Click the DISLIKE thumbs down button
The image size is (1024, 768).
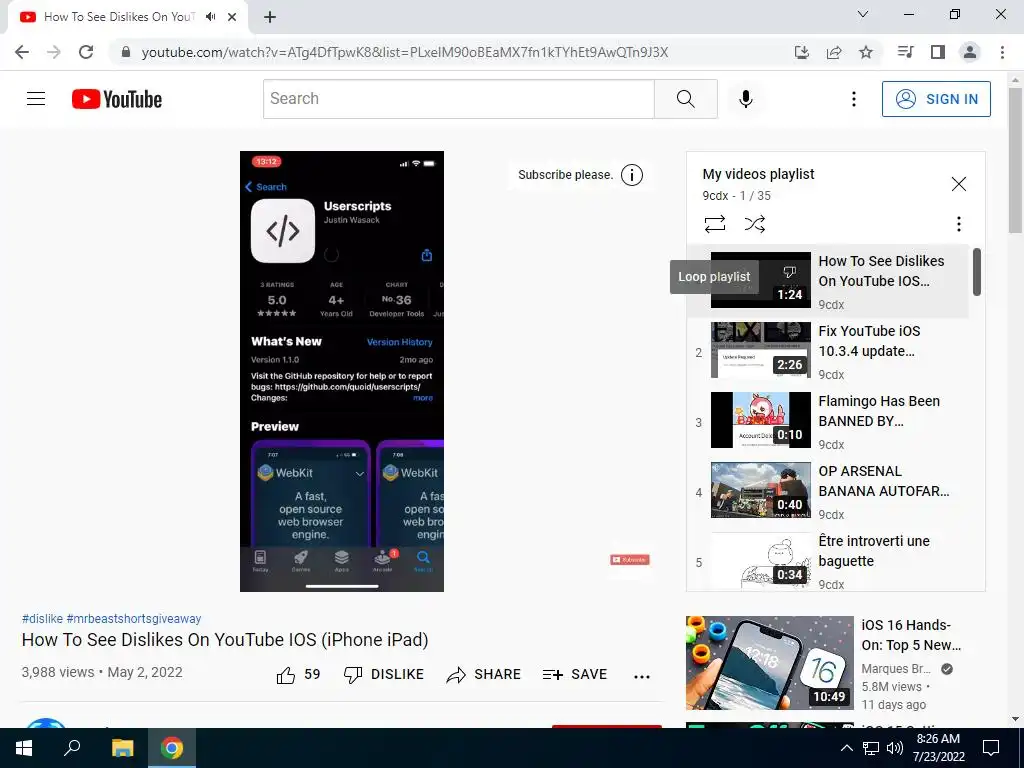pyautogui.click(x=384, y=675)
